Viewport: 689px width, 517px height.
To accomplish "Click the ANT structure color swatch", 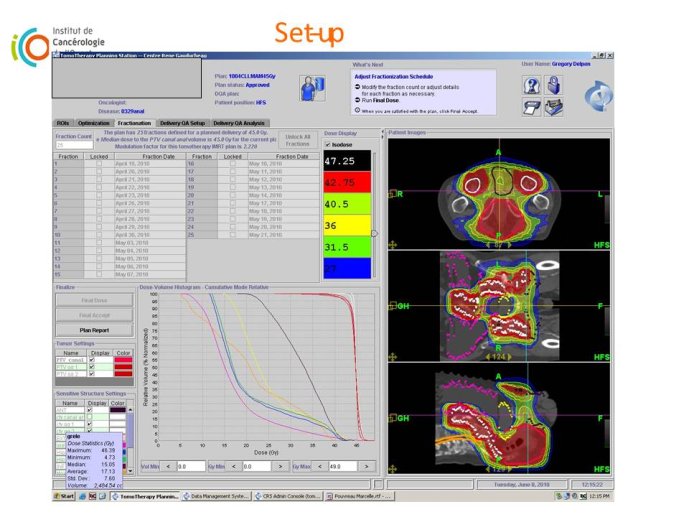I will click(117, 410).
